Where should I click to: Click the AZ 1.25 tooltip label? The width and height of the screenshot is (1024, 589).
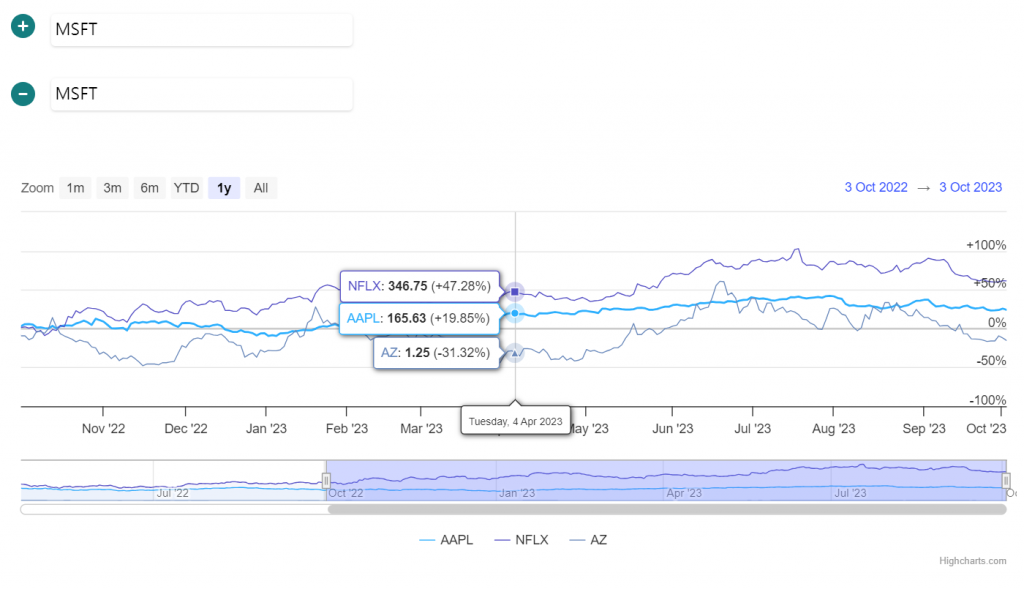tap(436, 353)
